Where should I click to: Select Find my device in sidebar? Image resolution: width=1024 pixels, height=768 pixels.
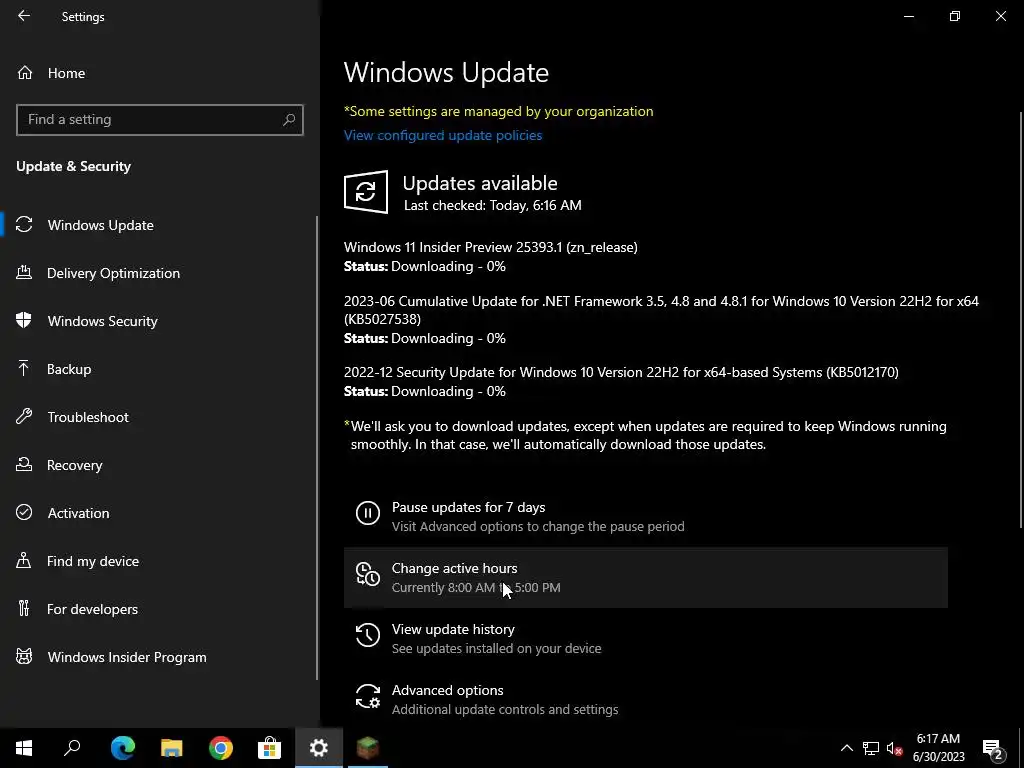[158, 561]
